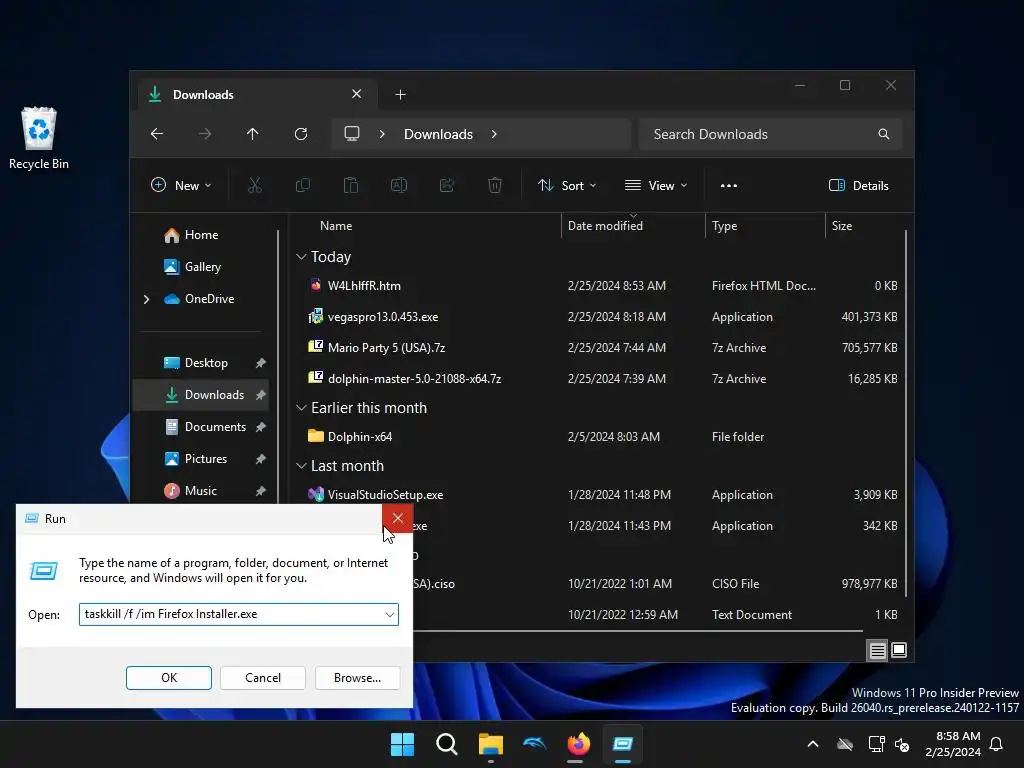Collapse the Today group
The height and width of the screenshot is (768, 1024).
[x=301, y=257]
